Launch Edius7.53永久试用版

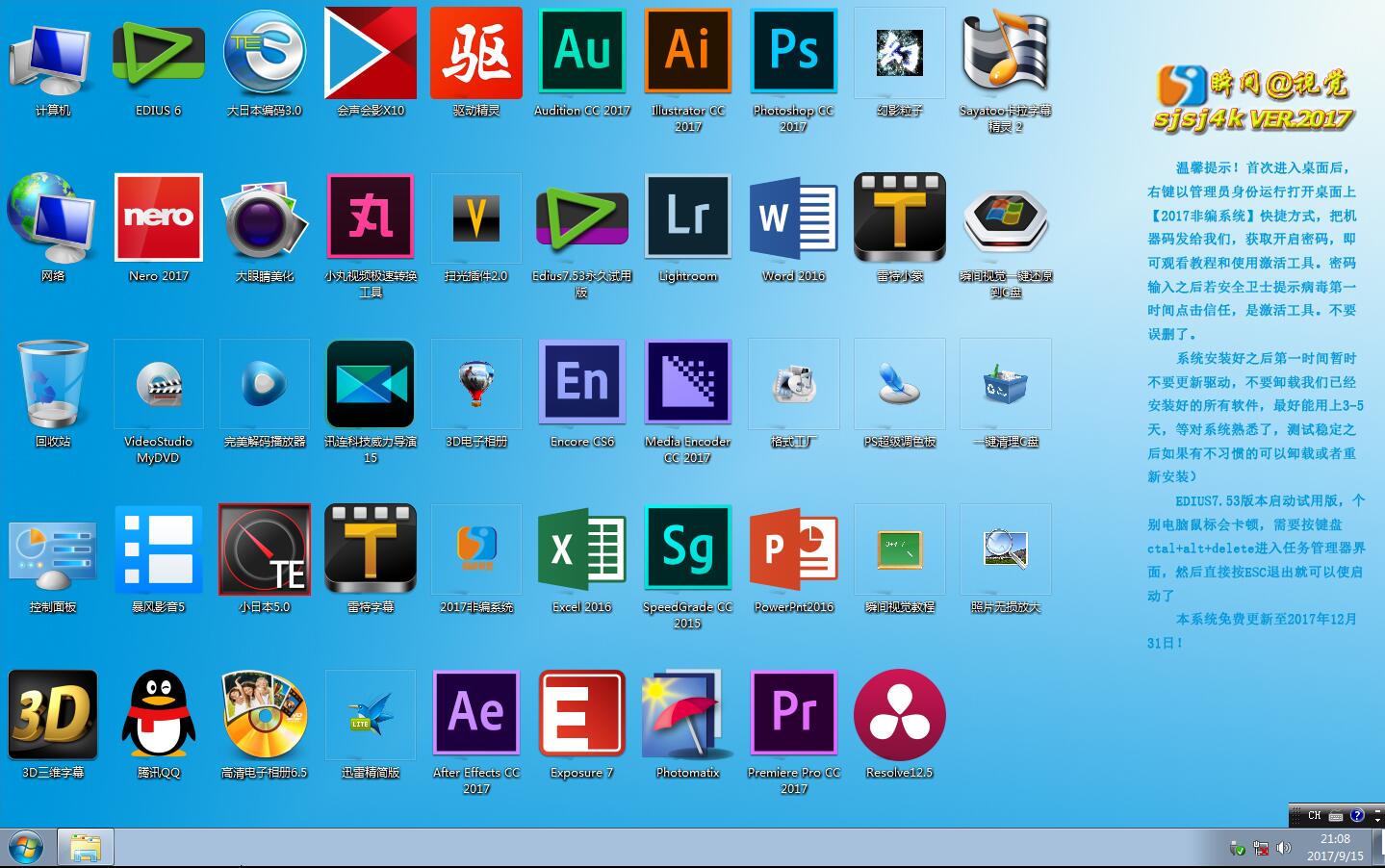tap(582, 220)
